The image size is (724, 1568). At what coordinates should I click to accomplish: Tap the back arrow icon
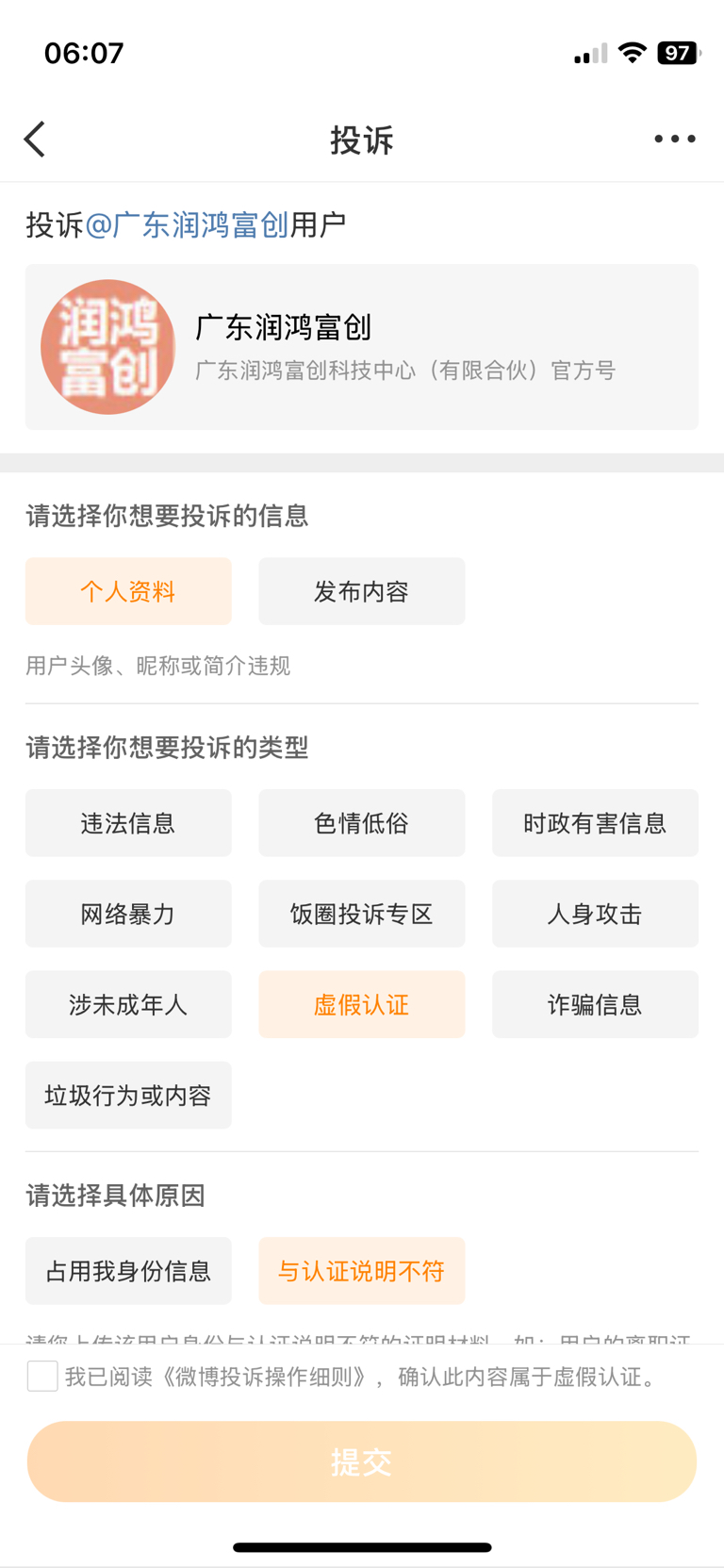36,140
